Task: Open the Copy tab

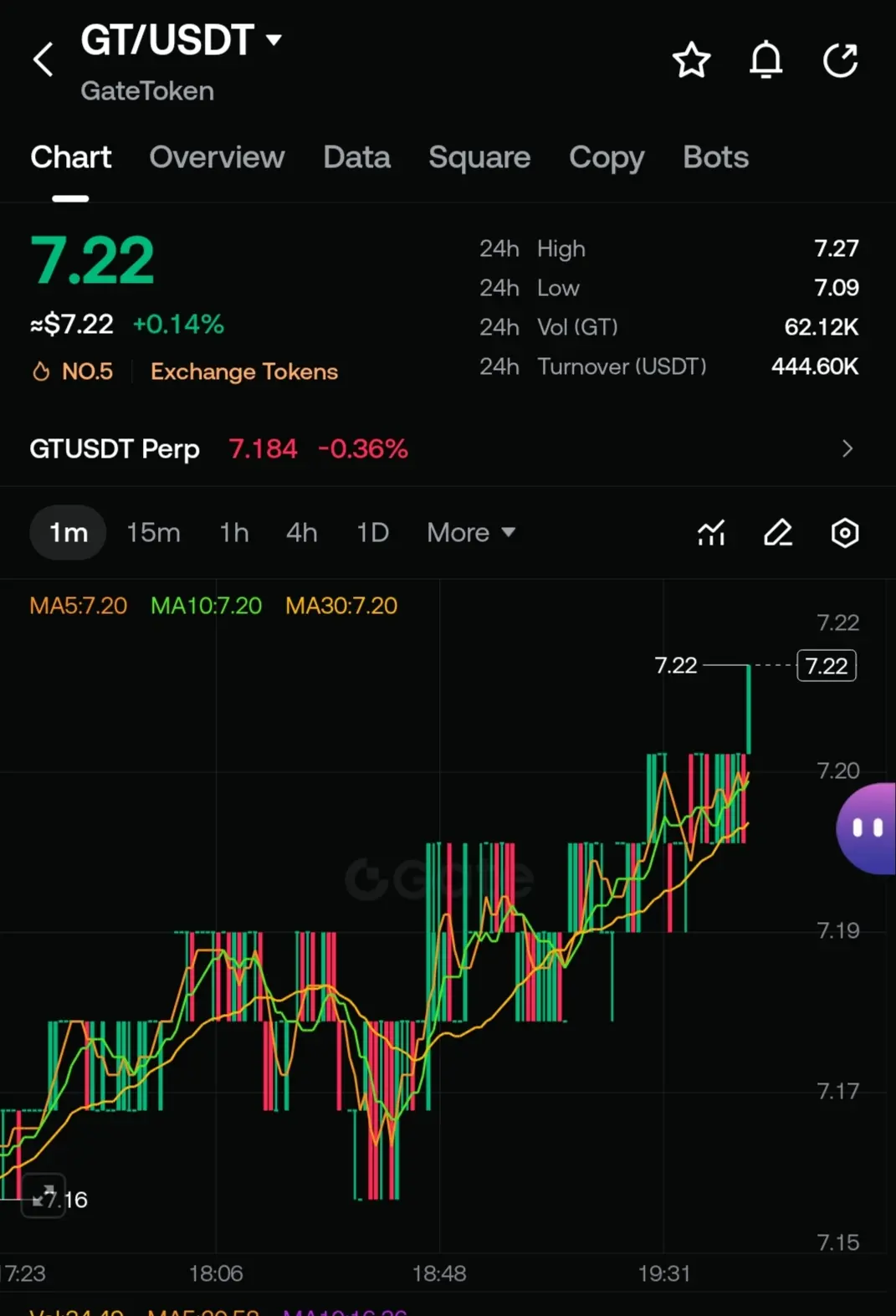Action: [x=607, y=157]
